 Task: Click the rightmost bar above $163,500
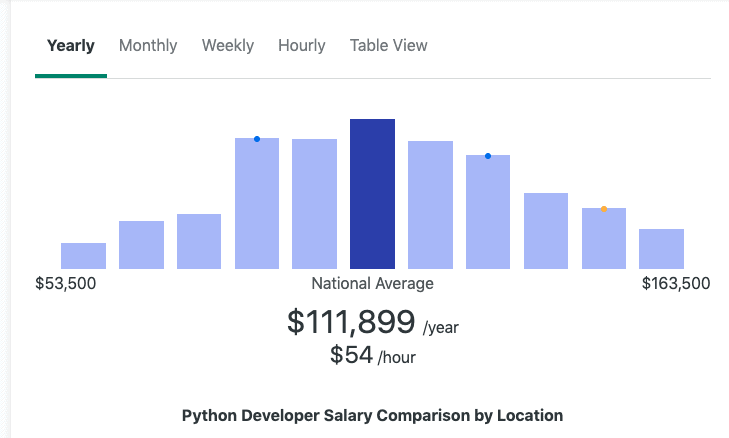(661, 249)
